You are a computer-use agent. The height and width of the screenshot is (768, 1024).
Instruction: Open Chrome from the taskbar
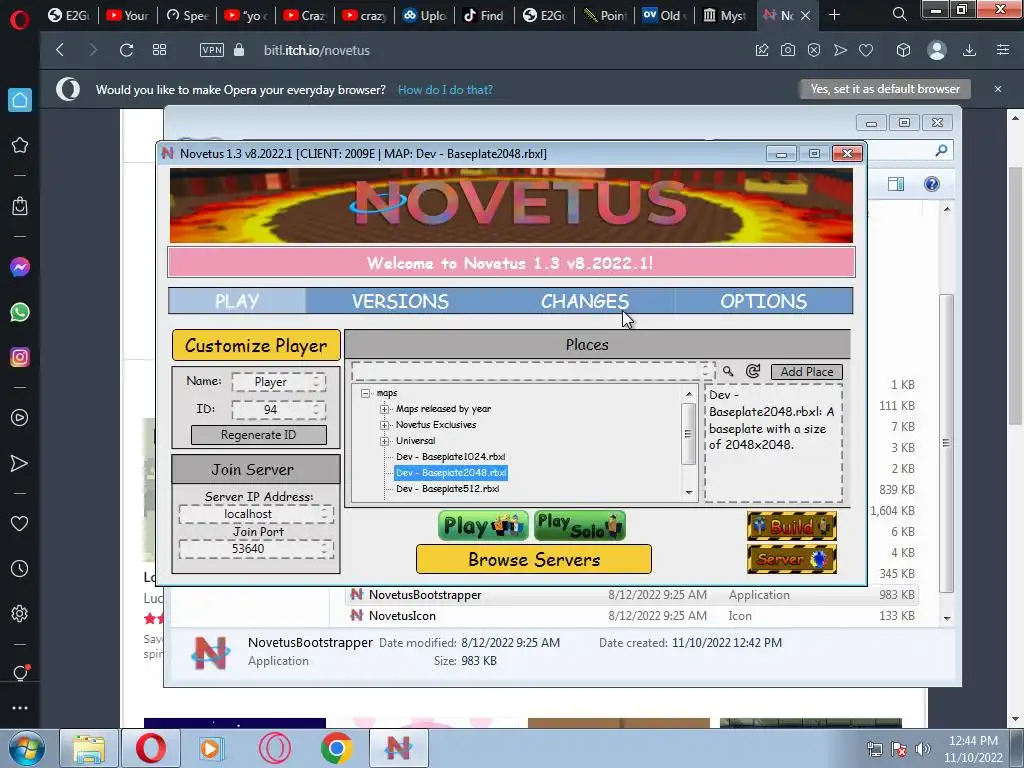click(337, 748)
